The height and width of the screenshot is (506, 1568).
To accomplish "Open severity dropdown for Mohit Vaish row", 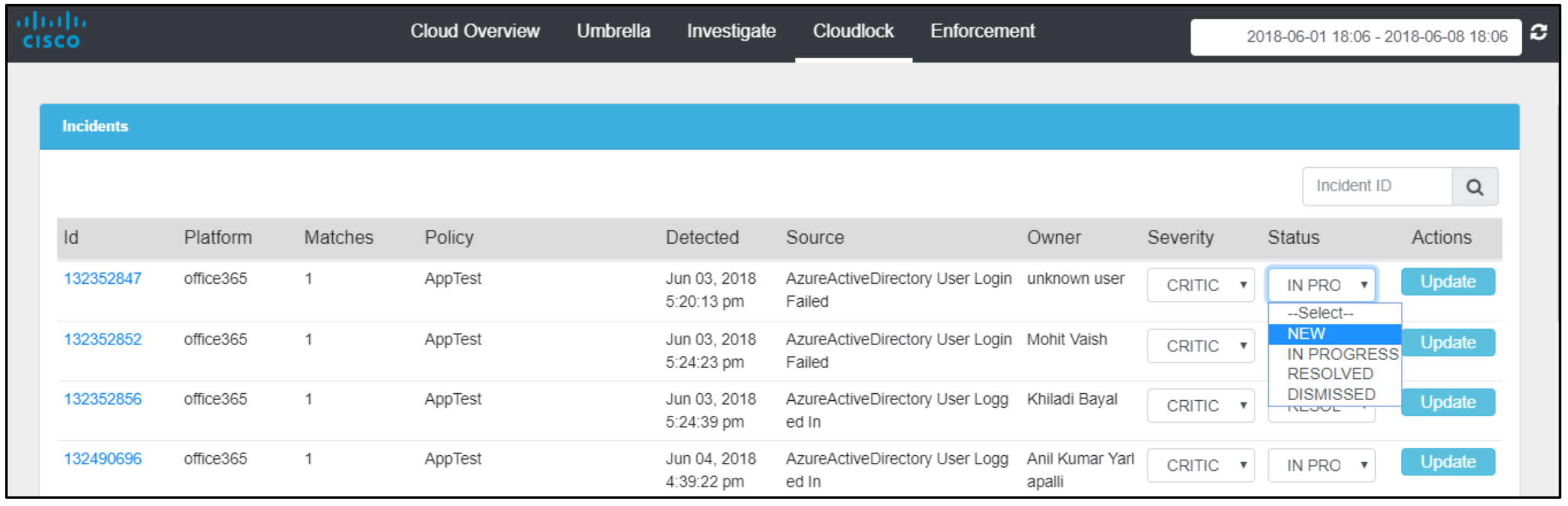I will (1201, 346).
